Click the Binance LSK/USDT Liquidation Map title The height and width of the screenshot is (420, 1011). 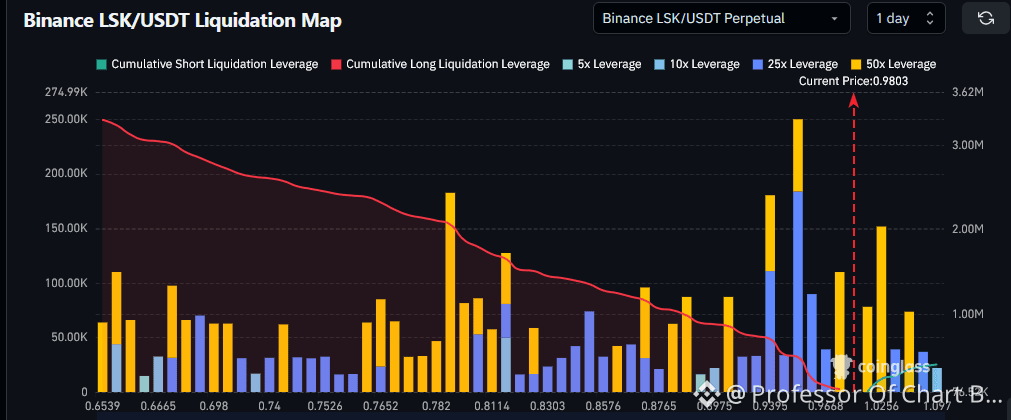[x=182, y=20]
